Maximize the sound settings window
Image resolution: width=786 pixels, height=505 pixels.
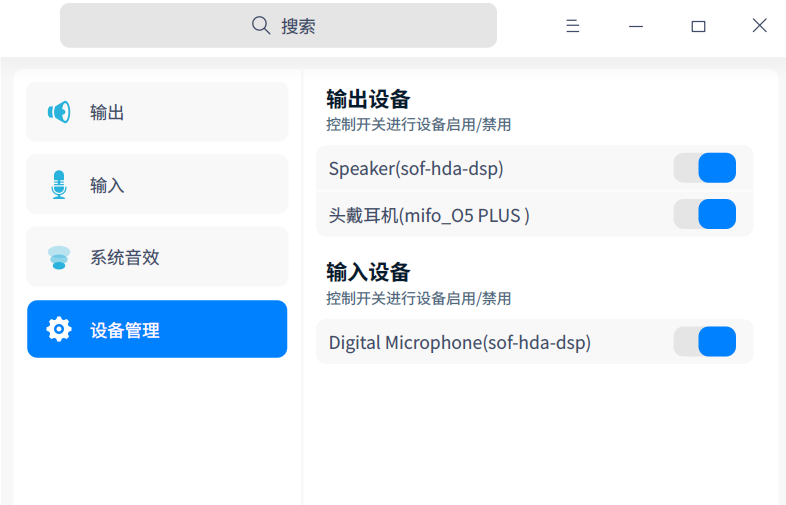(698, 26)
